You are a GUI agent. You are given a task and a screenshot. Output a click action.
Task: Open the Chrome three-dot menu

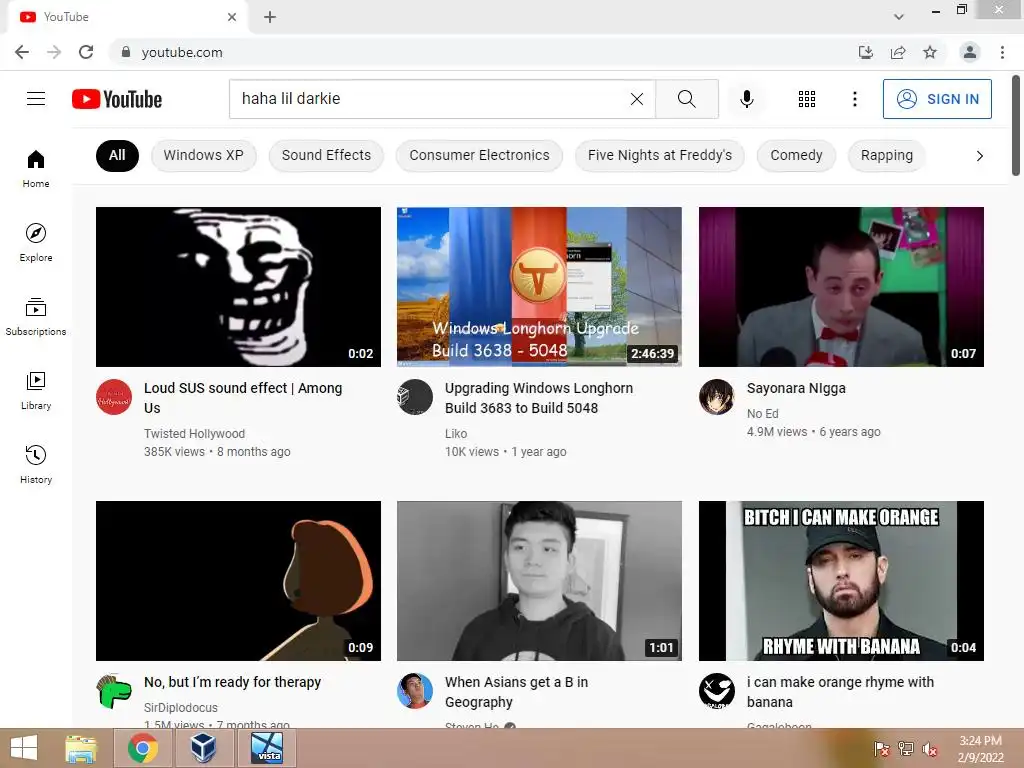coord(1002,52)
